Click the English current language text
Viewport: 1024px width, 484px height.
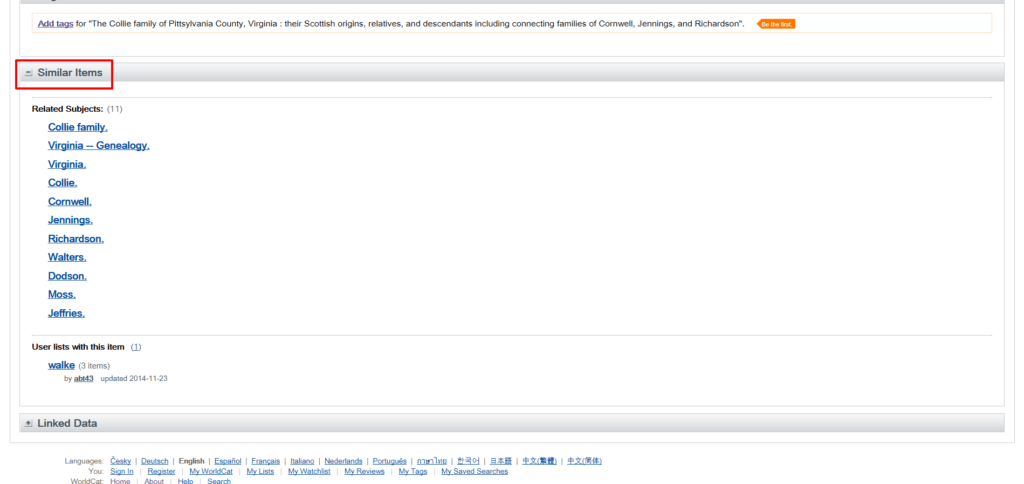tap(191, 461)
